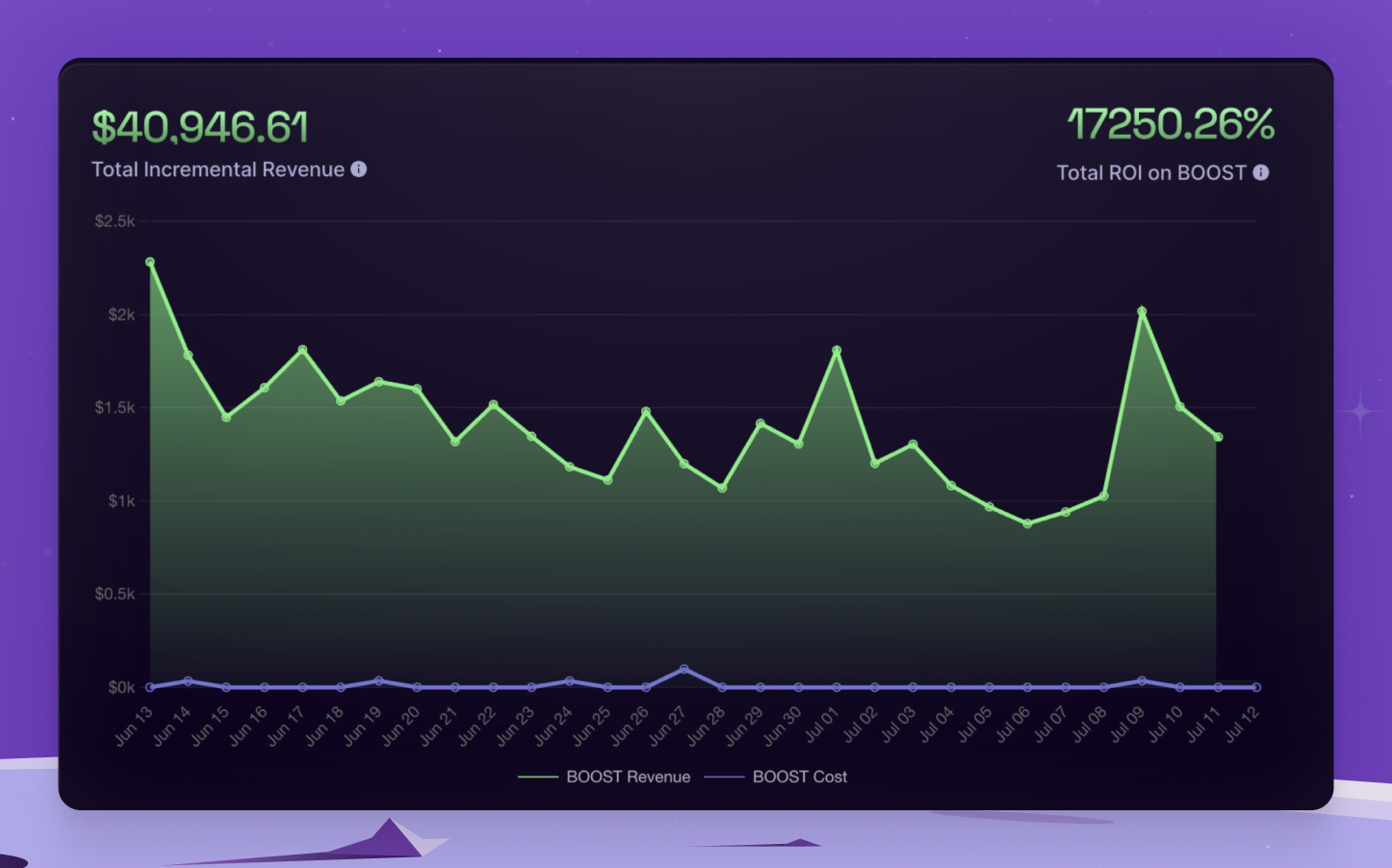Click the $40,946.61 total revenue figure
Screen dimensions: 1392x868
200,128
